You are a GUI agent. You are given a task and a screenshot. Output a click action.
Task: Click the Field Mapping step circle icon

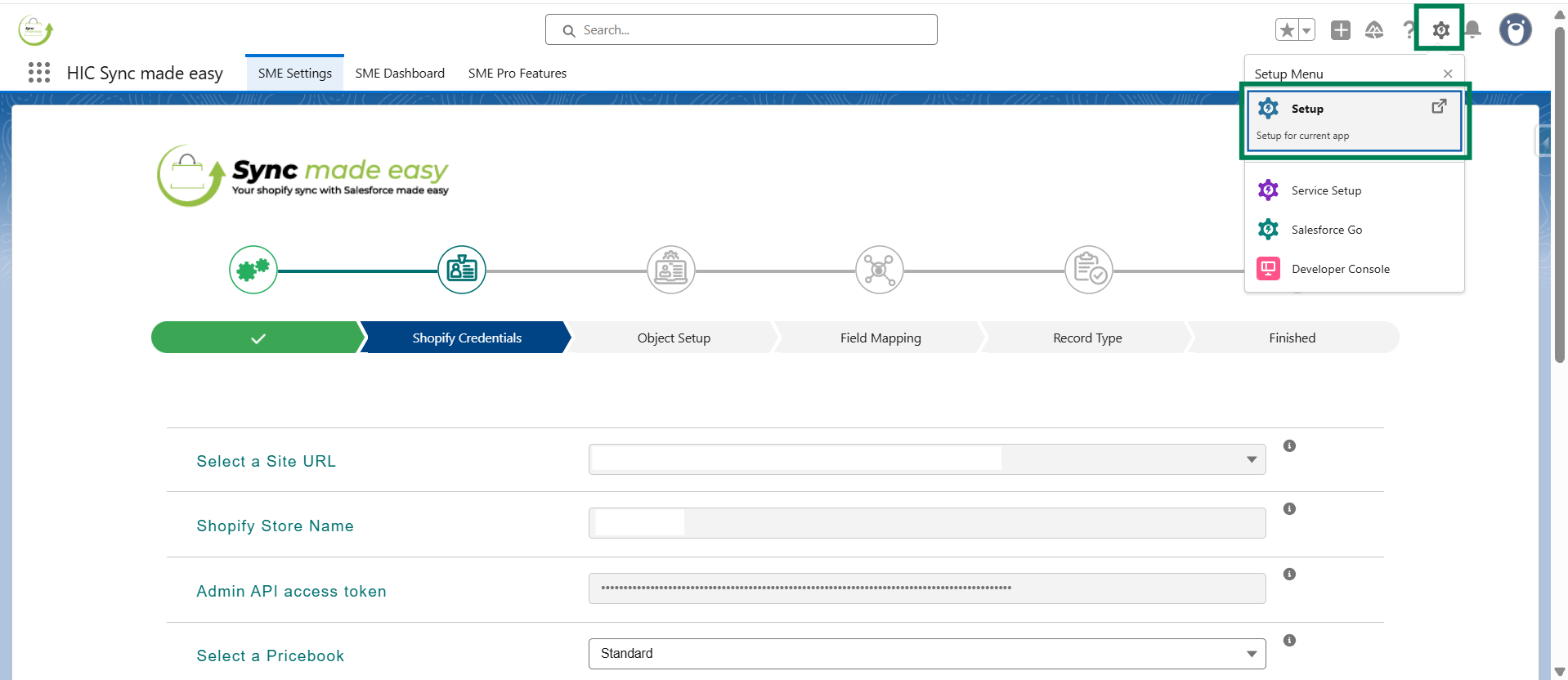pos(879,270)
